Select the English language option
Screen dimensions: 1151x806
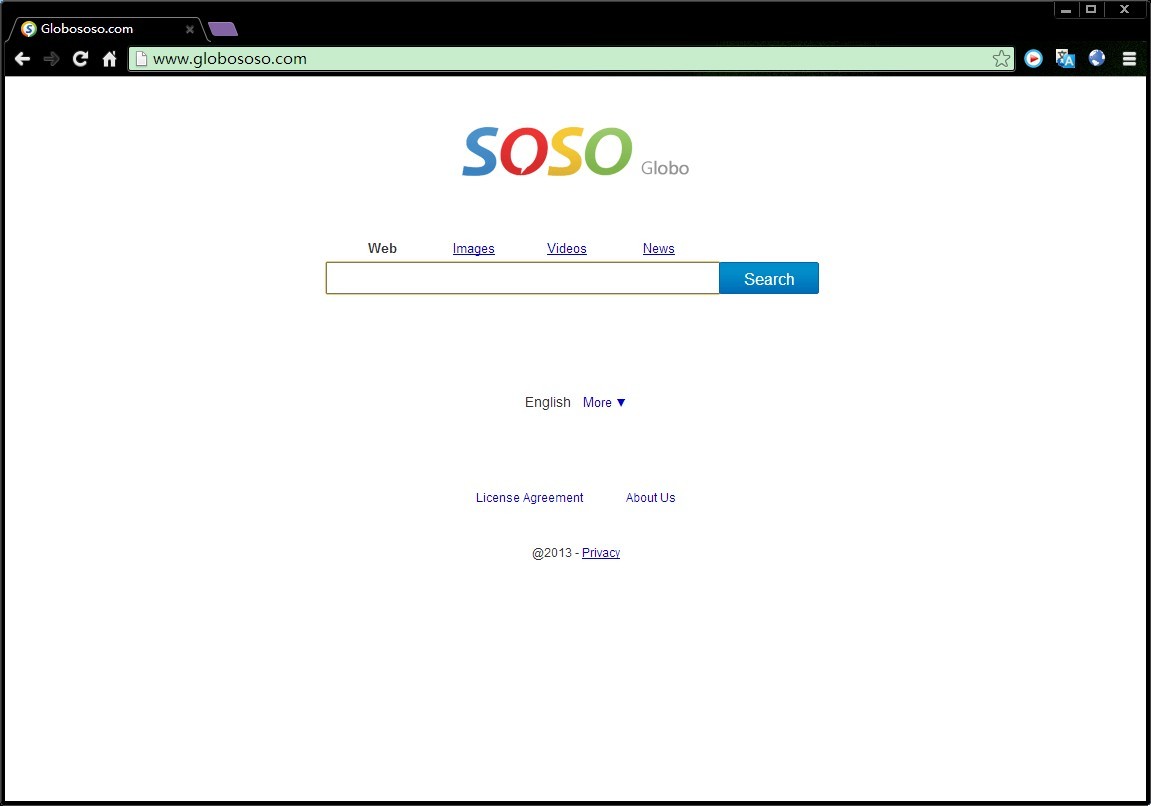click(x=548, y=402)
